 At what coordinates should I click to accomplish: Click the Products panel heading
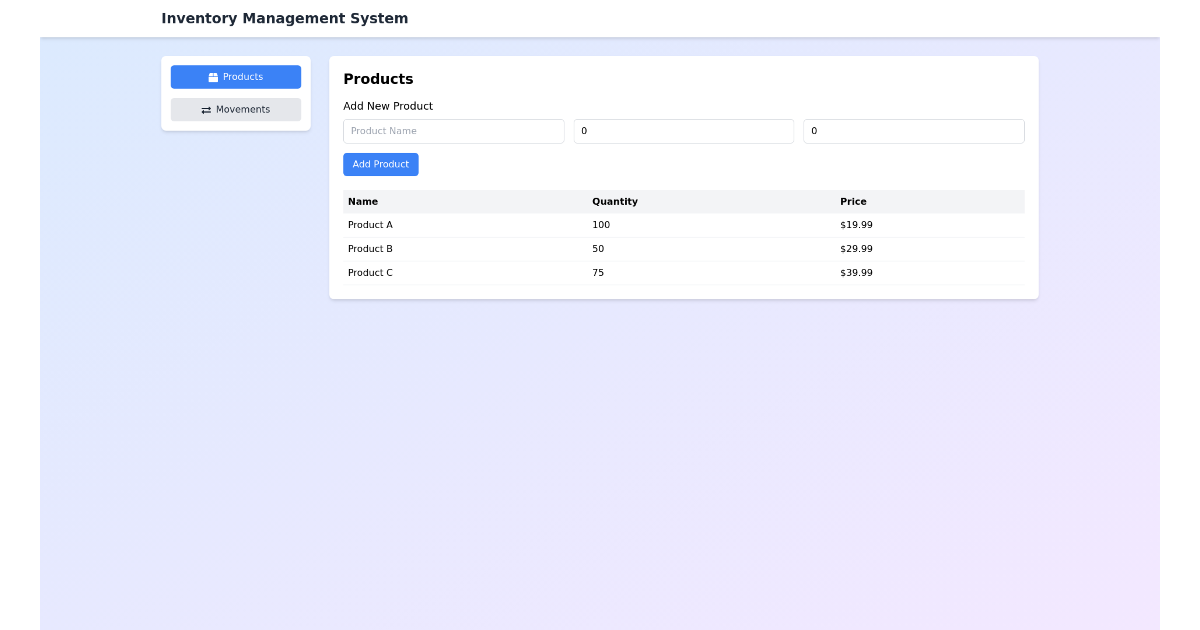point(377,79)
